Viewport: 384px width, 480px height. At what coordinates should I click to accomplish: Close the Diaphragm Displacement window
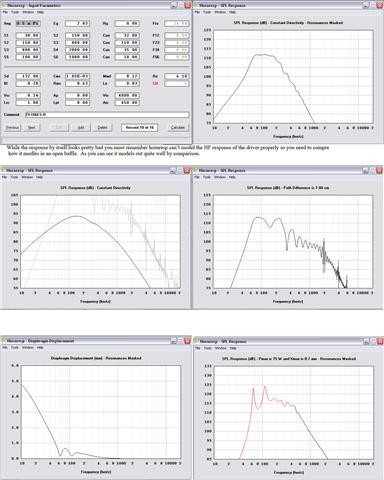(187, 341)
